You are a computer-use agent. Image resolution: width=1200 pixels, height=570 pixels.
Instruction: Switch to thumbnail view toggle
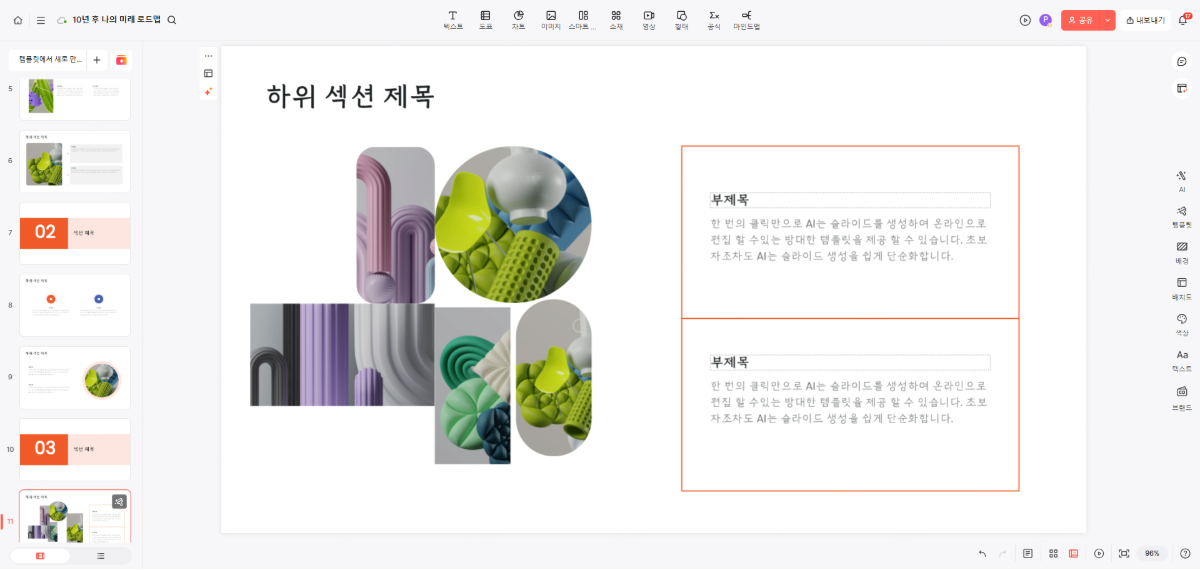[x=40, y=555]
